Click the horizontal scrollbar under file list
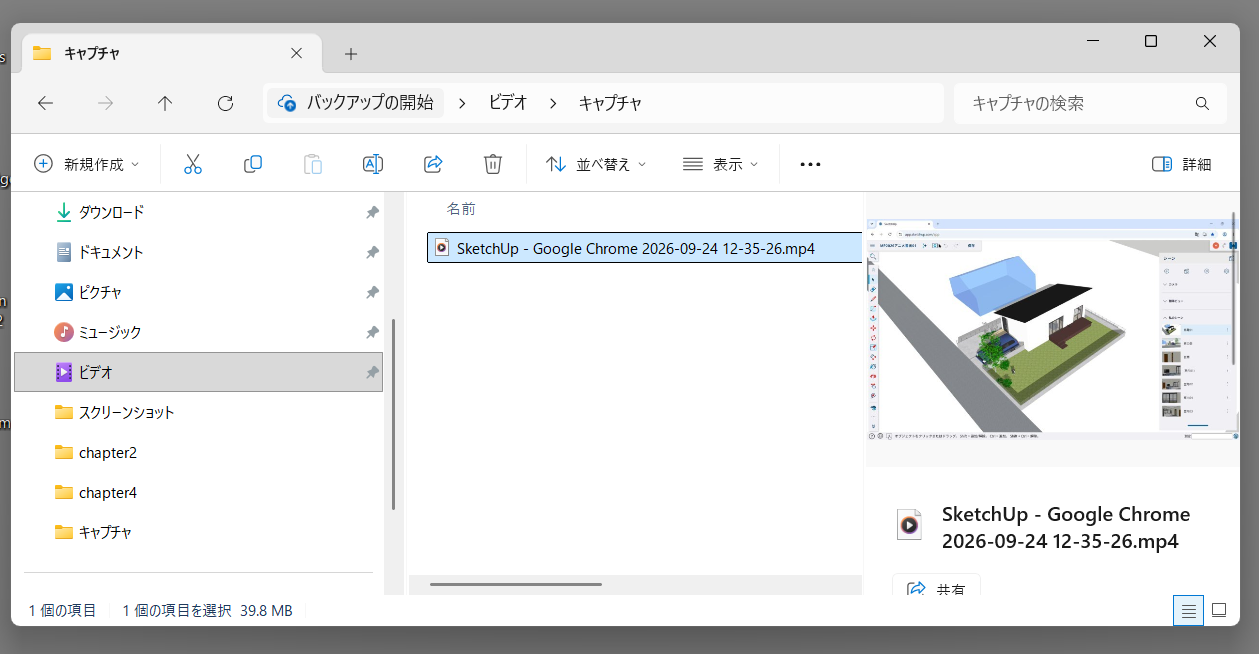Viewport: 1259px width, 654px height. 516,584
